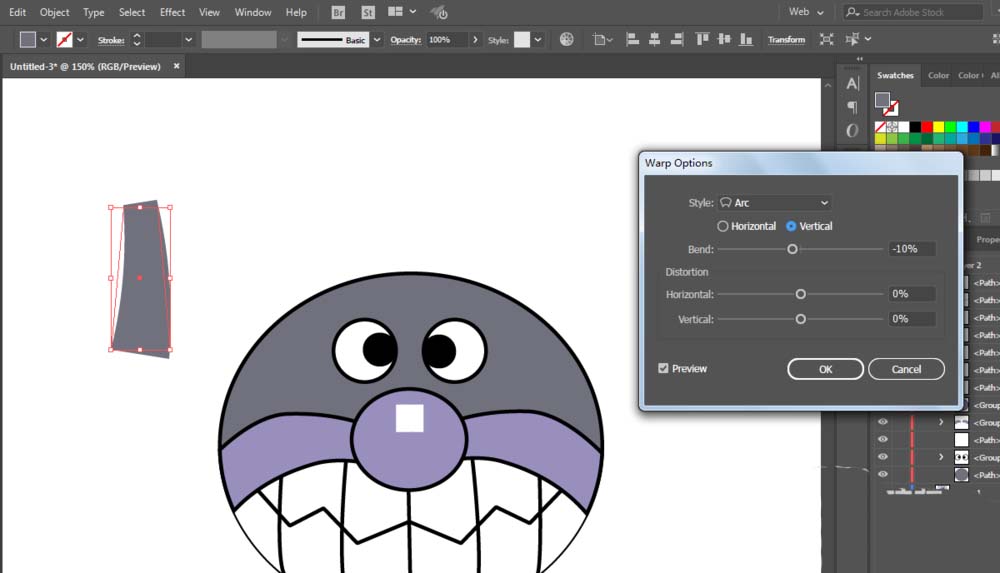The width and height of the screenshot is (1000, 573).
Task: Click the Align To selection icon
Action: pos(599,40)
